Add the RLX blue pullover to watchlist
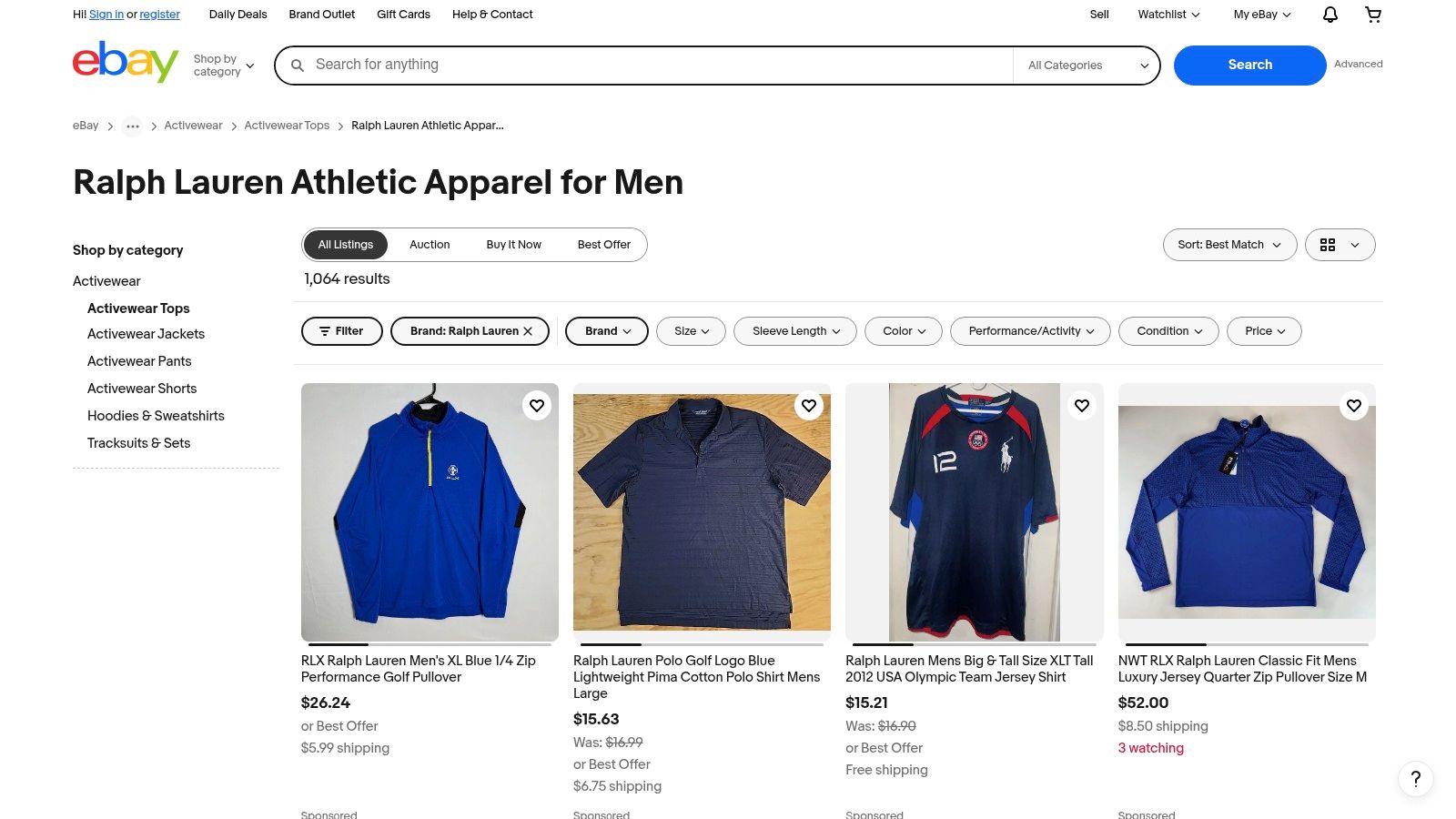The image size is (1456, 819). pyautogui.click(x=537, y=406)
